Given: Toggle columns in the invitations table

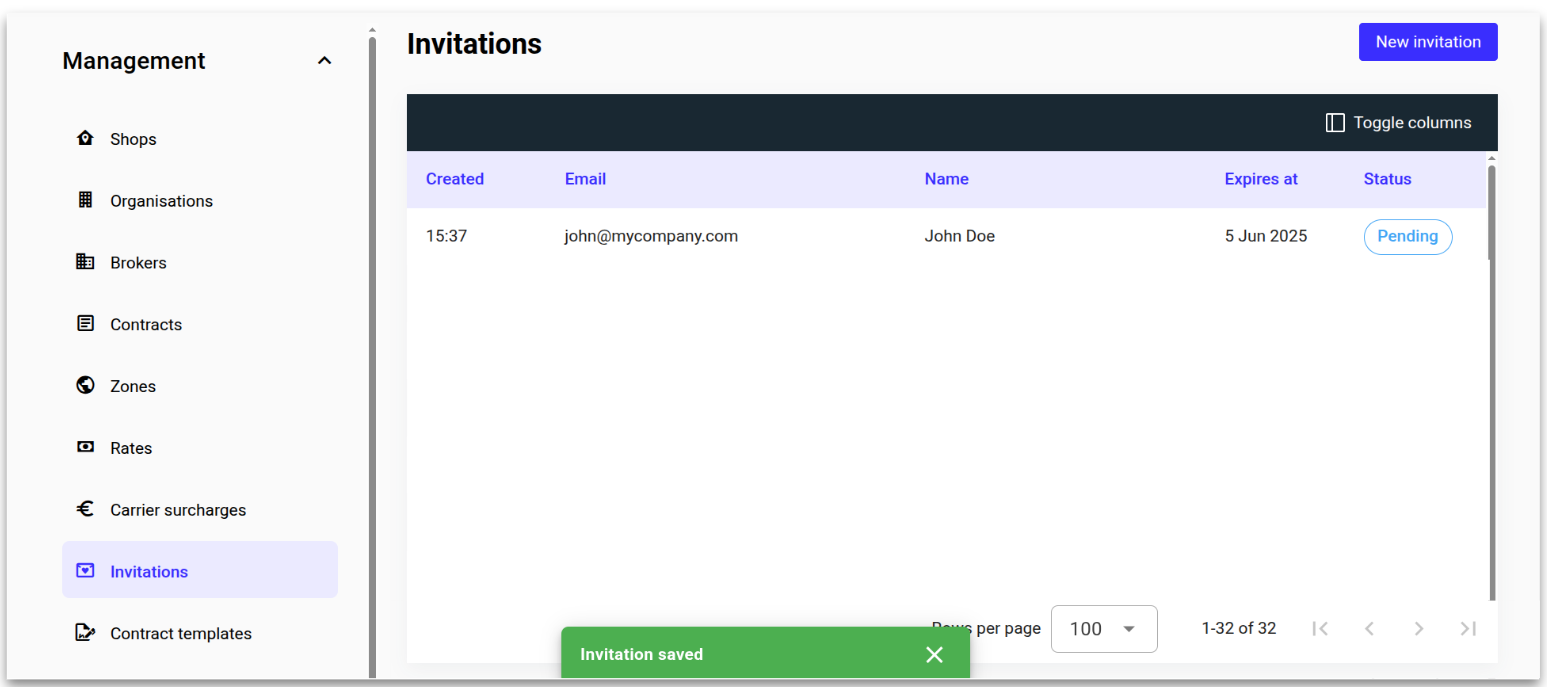Looking at the screenshot, I should [x=1398, y=123].
